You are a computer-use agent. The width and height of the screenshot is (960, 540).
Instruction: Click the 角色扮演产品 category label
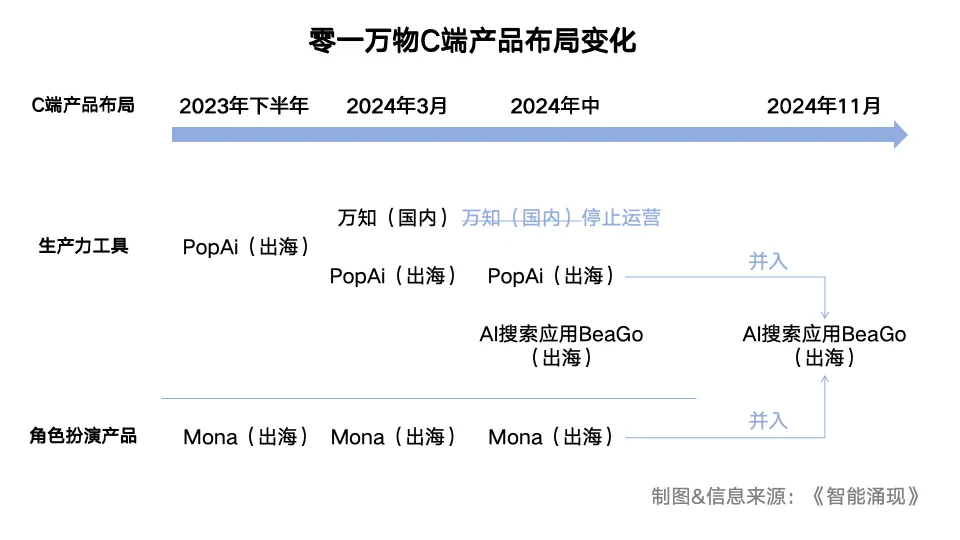pyautogui.click(x=83, y=436)
